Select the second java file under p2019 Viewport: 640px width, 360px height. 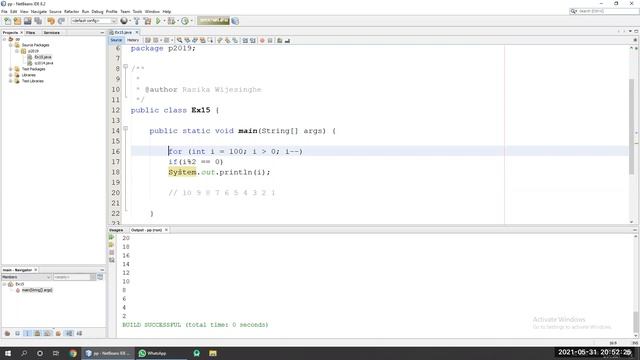(x=43, y=63)
